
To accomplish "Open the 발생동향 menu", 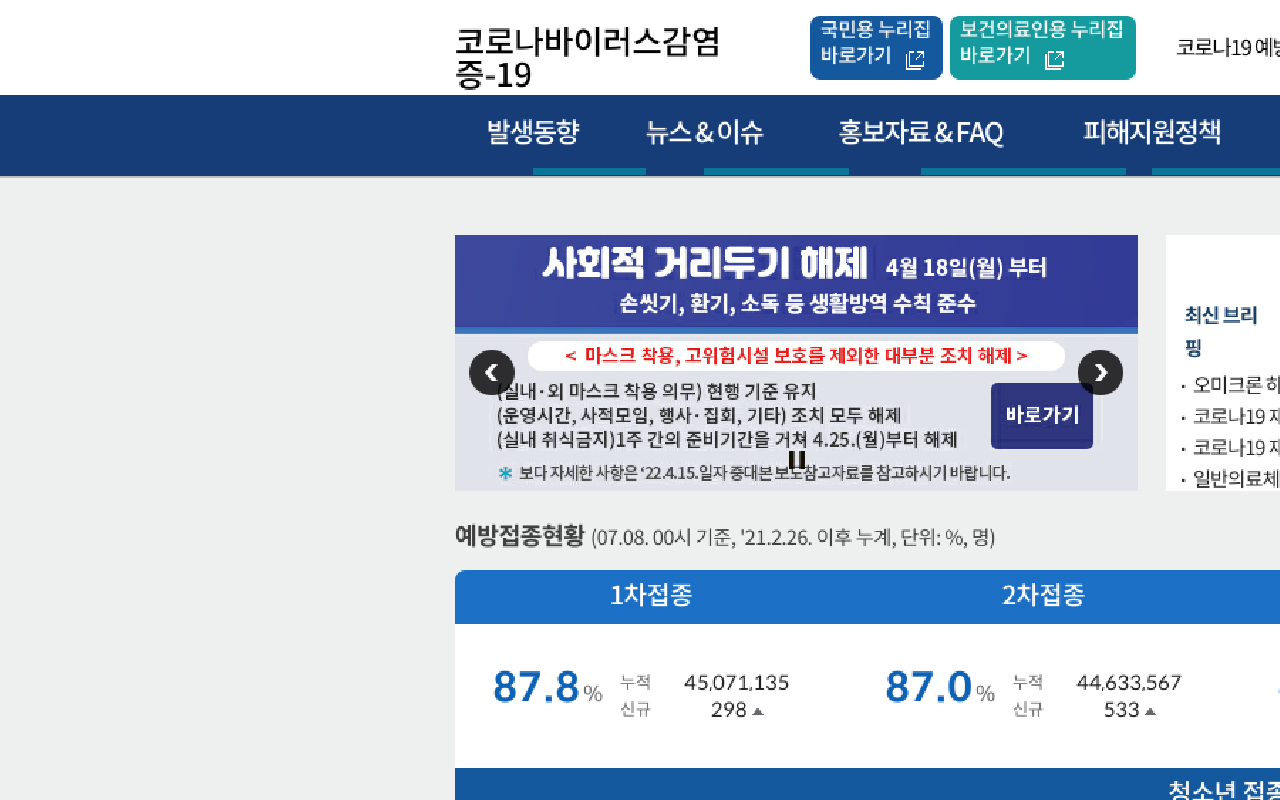I will click(x=533, y=132).
